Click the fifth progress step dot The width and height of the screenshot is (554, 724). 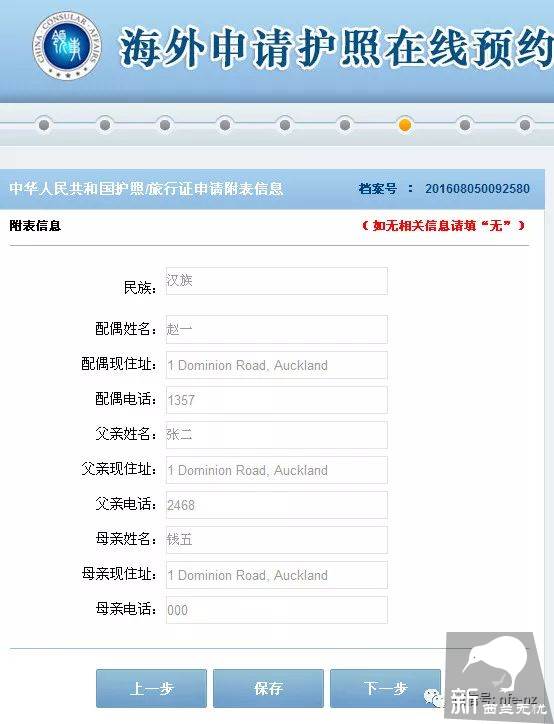tap(285, 125)
